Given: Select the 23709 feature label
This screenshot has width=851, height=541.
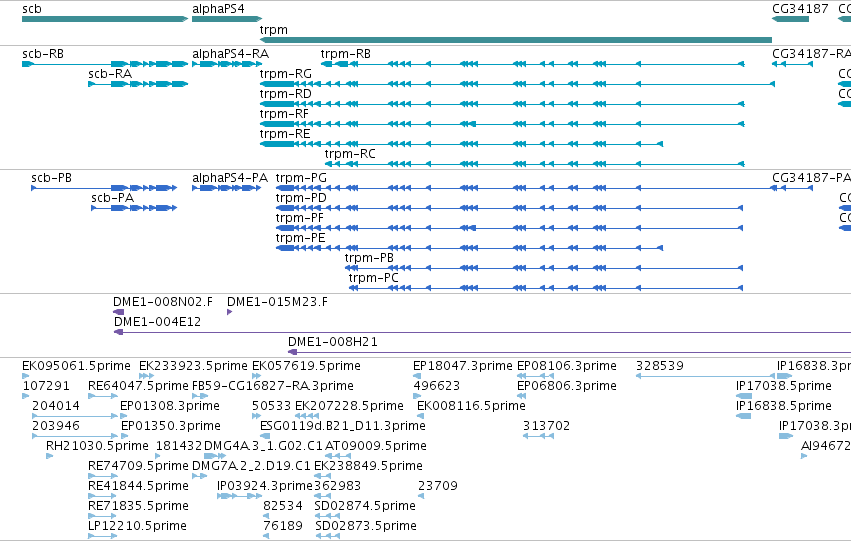Looking at the screenshot, I should click(438, 486).
